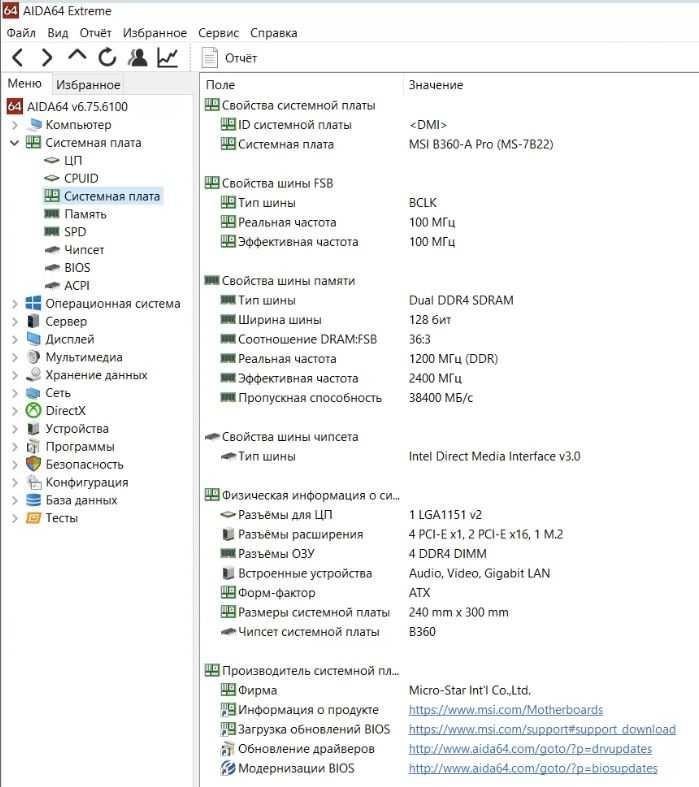699x787 pixels.
Task: Expand the Дисплей tree node
Action: [x=15, y=339]
